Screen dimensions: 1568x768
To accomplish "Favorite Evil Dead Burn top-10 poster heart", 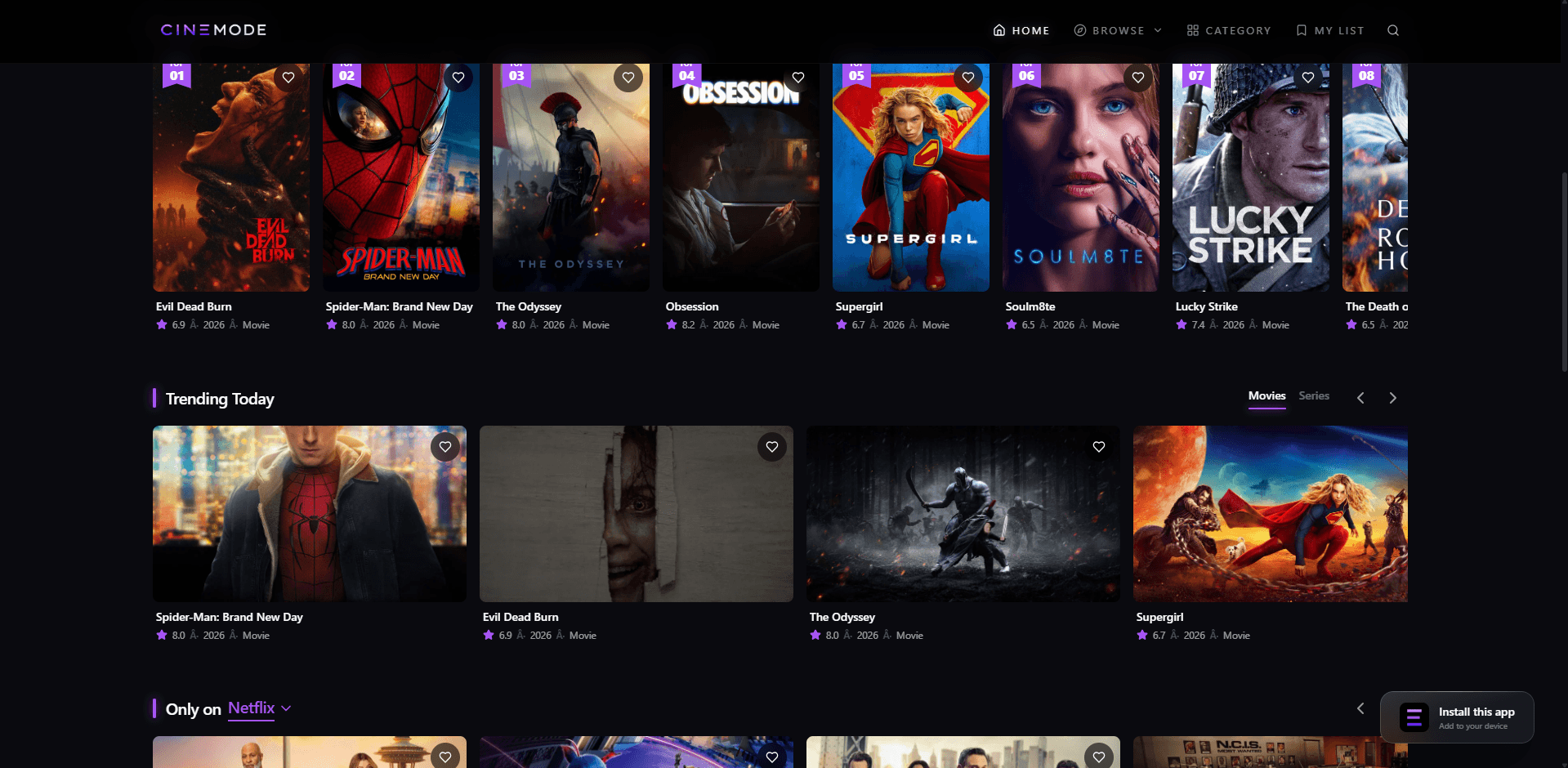I will (288, 78).
